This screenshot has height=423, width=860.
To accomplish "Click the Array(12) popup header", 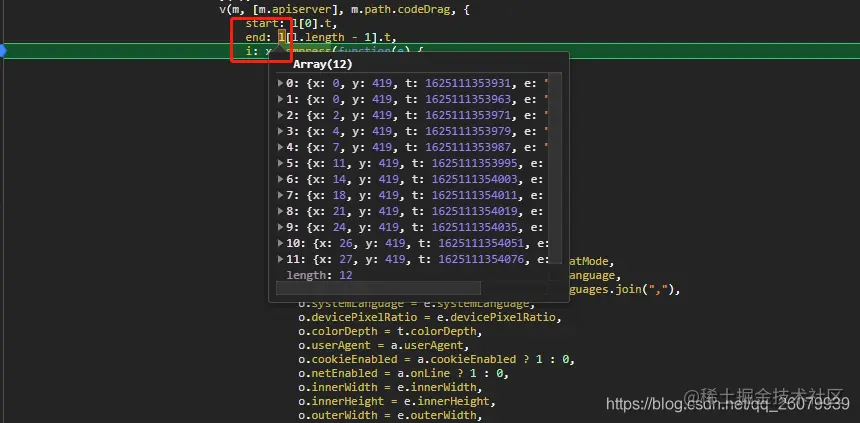I will point(322,64).
